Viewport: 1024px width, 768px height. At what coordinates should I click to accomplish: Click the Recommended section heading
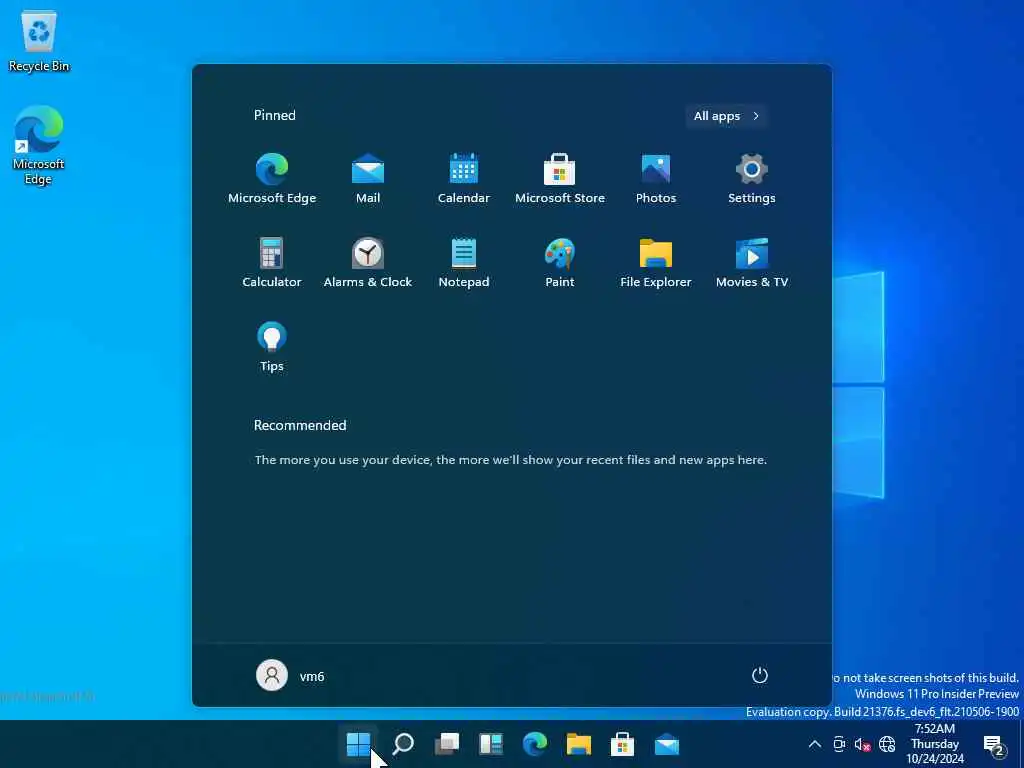pyautogui.click(x=300, y=425)
